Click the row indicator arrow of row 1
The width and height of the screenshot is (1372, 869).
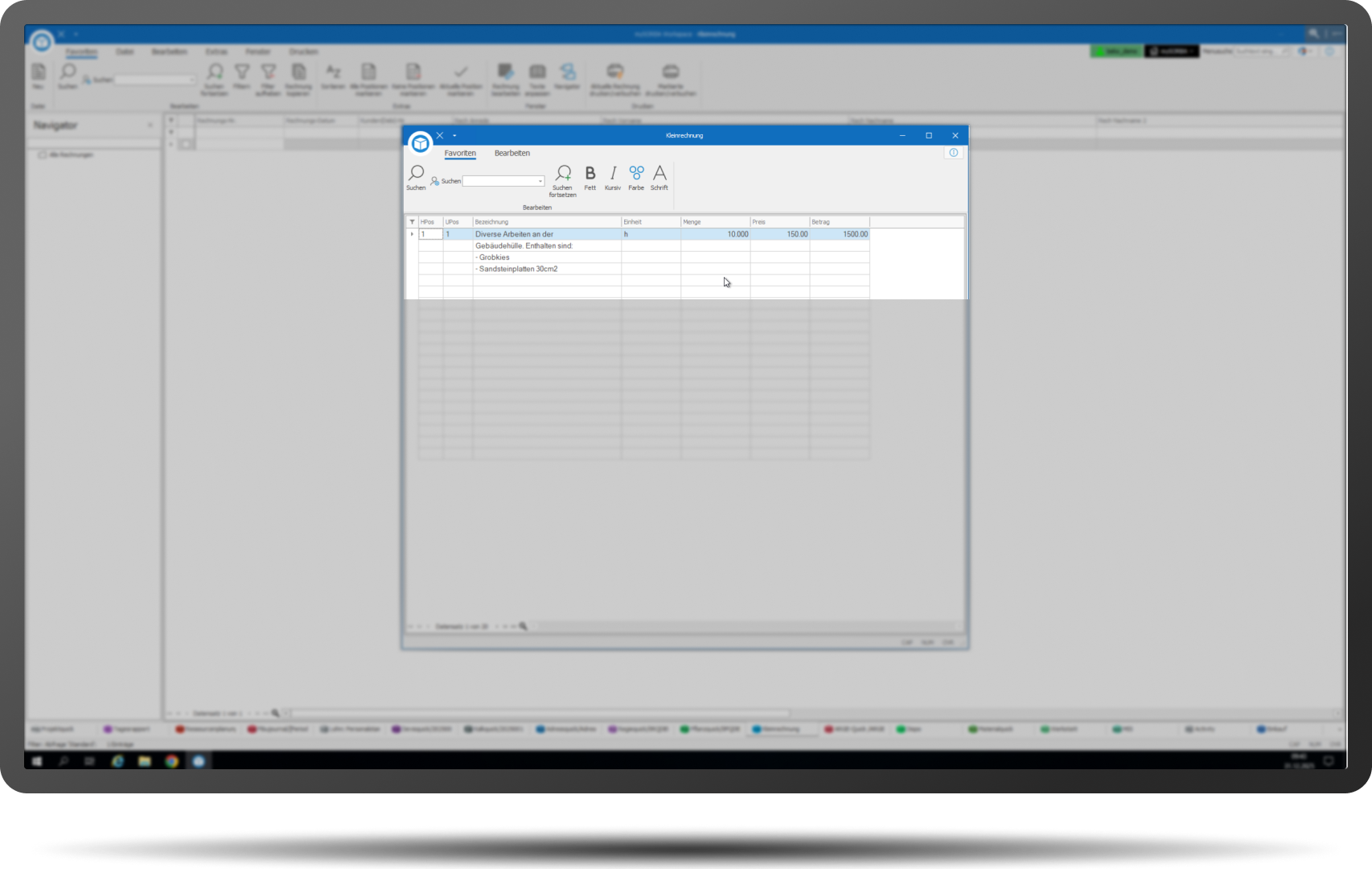click(412, 234)
